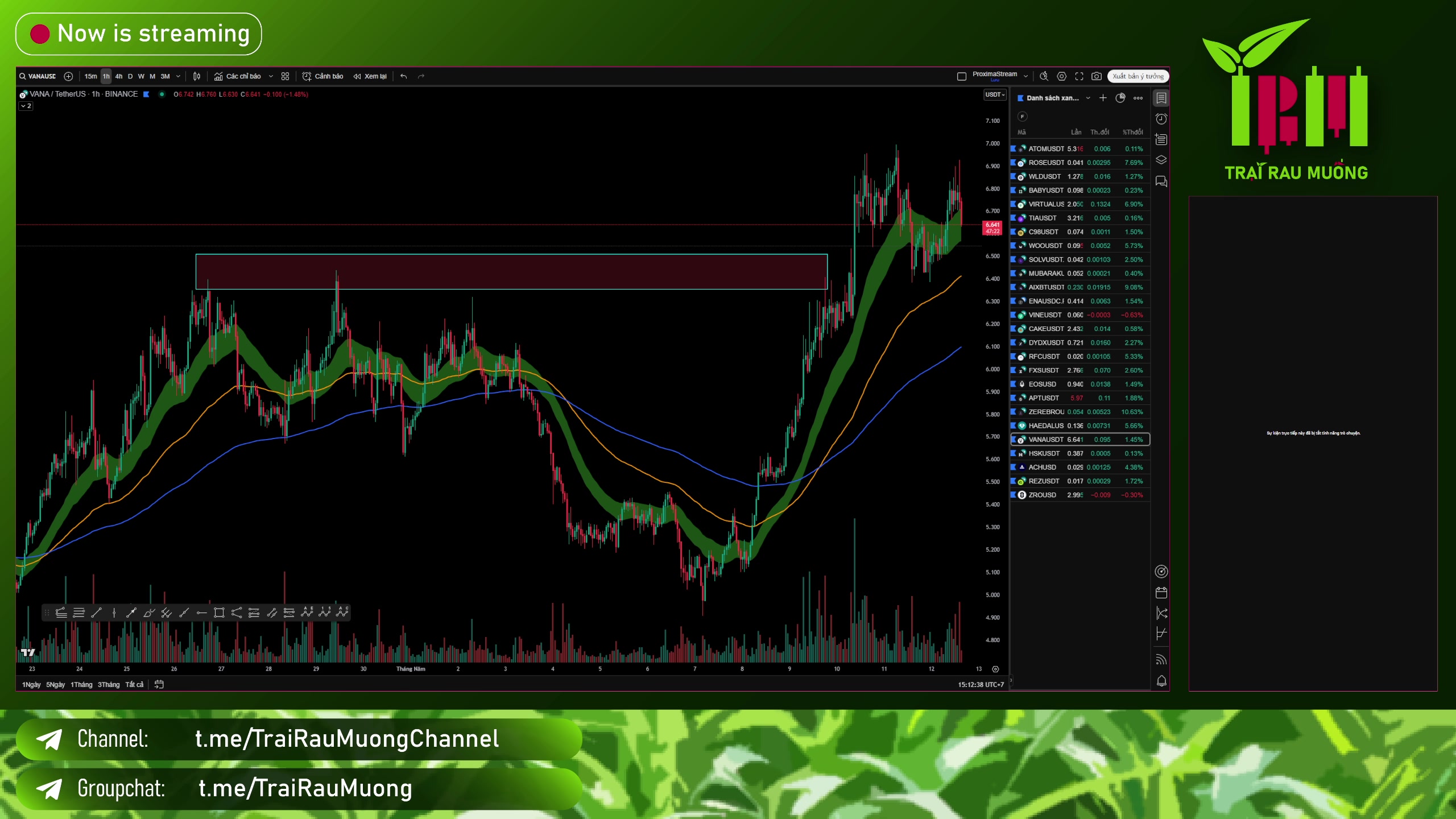Open watchlist advanced view pie icon
This screenshot has height=819, width=1456.
[1120, 98]
